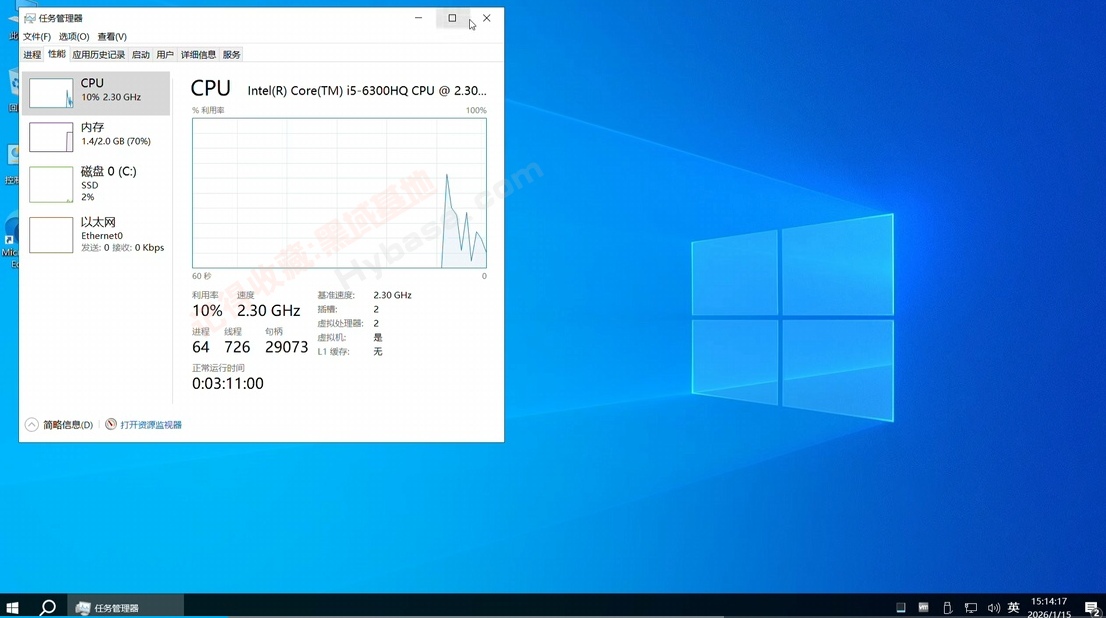The height and width of the screenshot is (618, 1106).
Task: Open the 选项(O) menu
Action: [74, 37]
